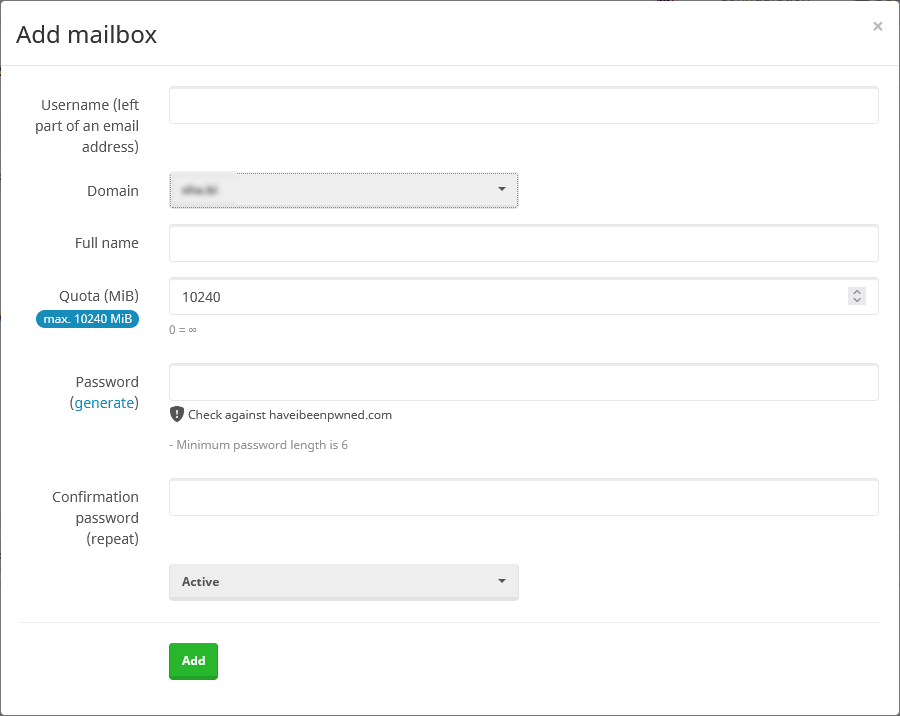900x716 pixels.
Task: Focus the Username input field
Action: [523, 105]
